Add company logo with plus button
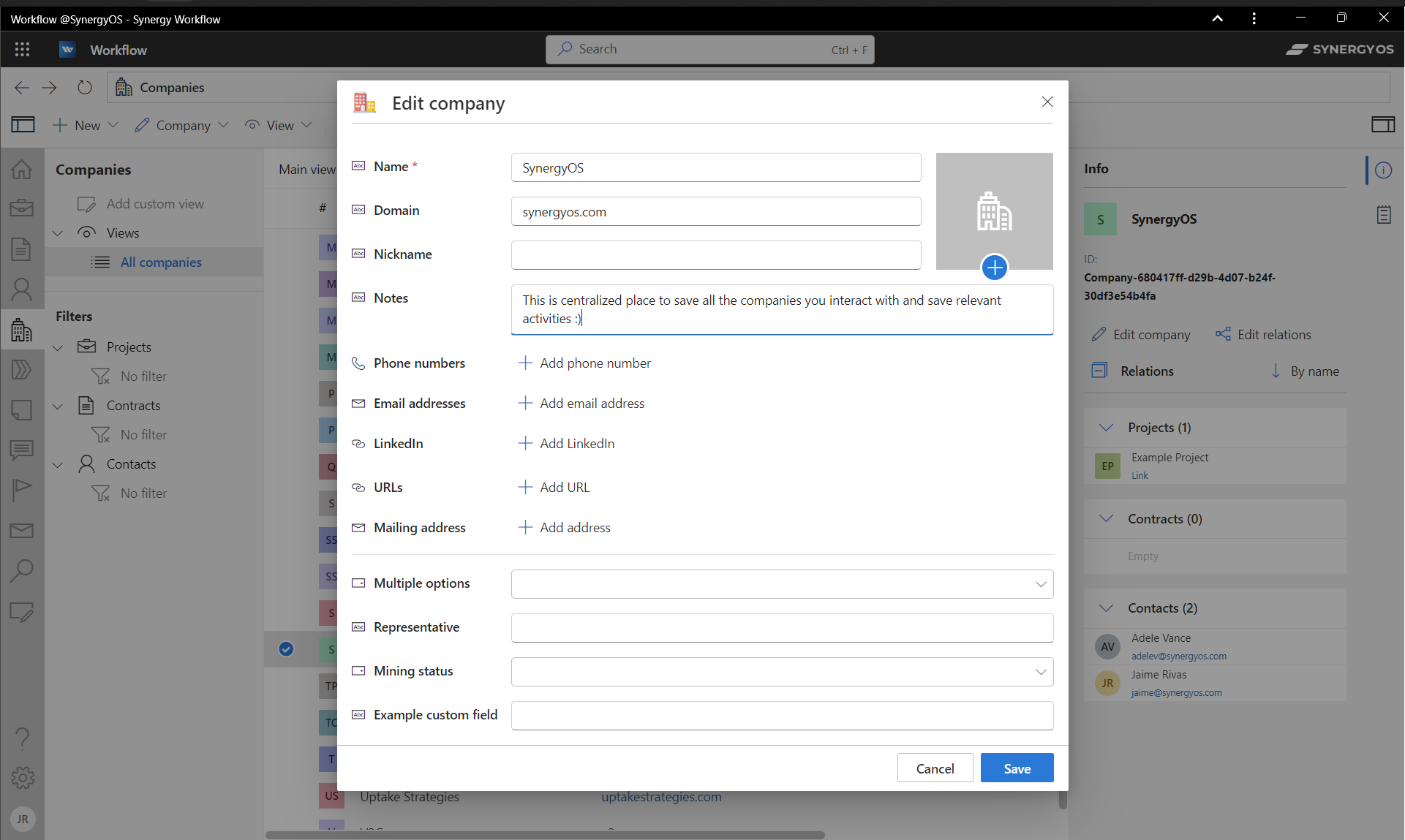Image resolution: width=1405 pixels, height=840 pixels. click(x=995, y=268)
